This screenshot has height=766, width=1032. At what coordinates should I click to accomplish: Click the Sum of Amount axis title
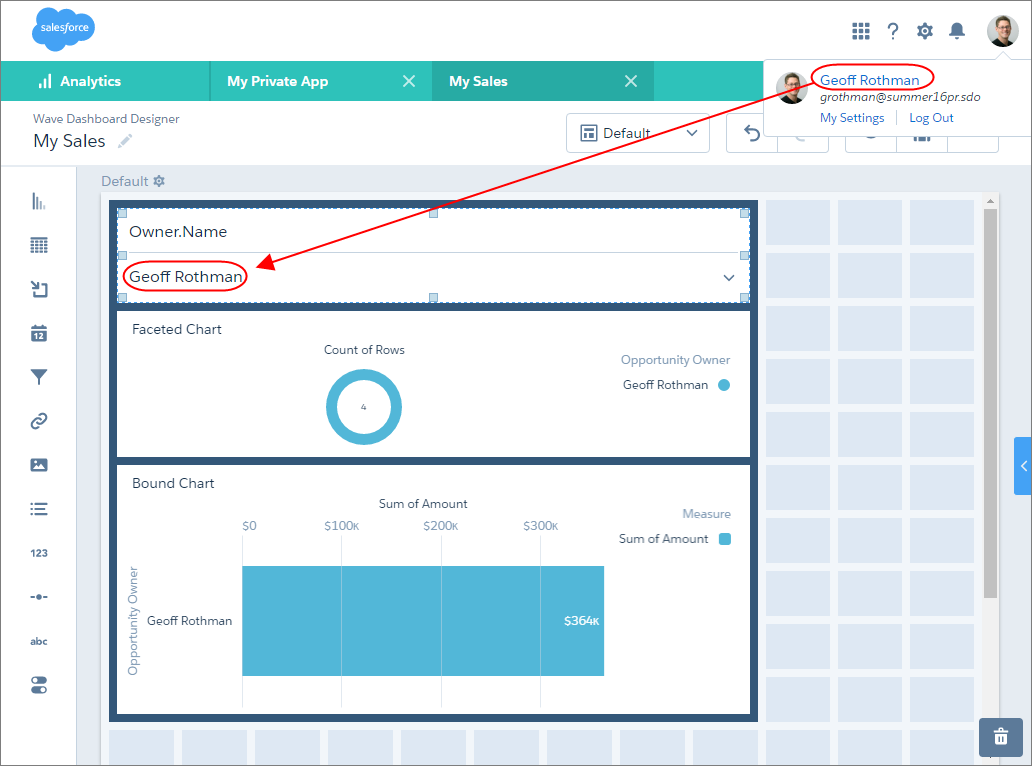[x=423, y=503]
